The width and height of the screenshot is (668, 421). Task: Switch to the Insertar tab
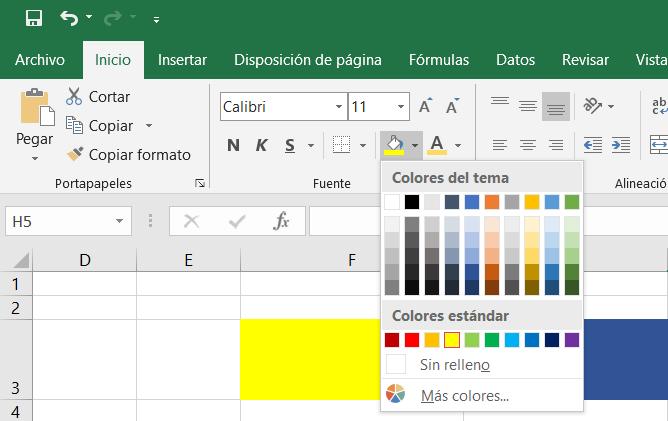pos(182,59)
